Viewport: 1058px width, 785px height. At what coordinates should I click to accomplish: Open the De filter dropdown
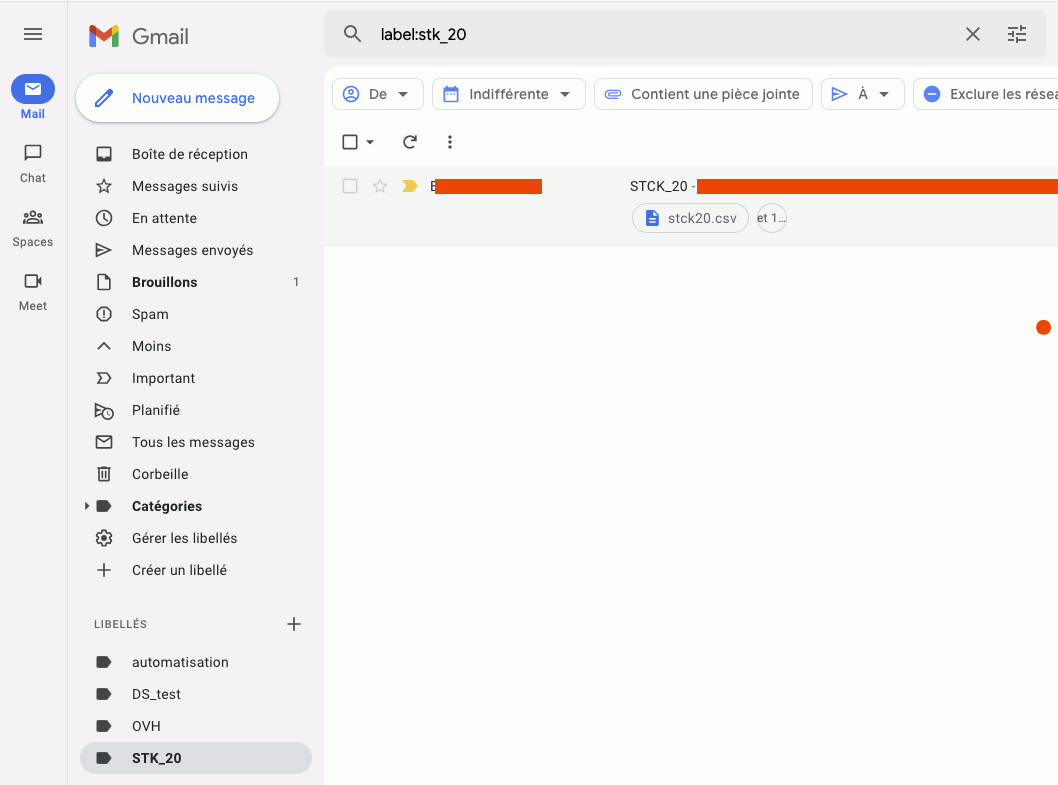378,94
